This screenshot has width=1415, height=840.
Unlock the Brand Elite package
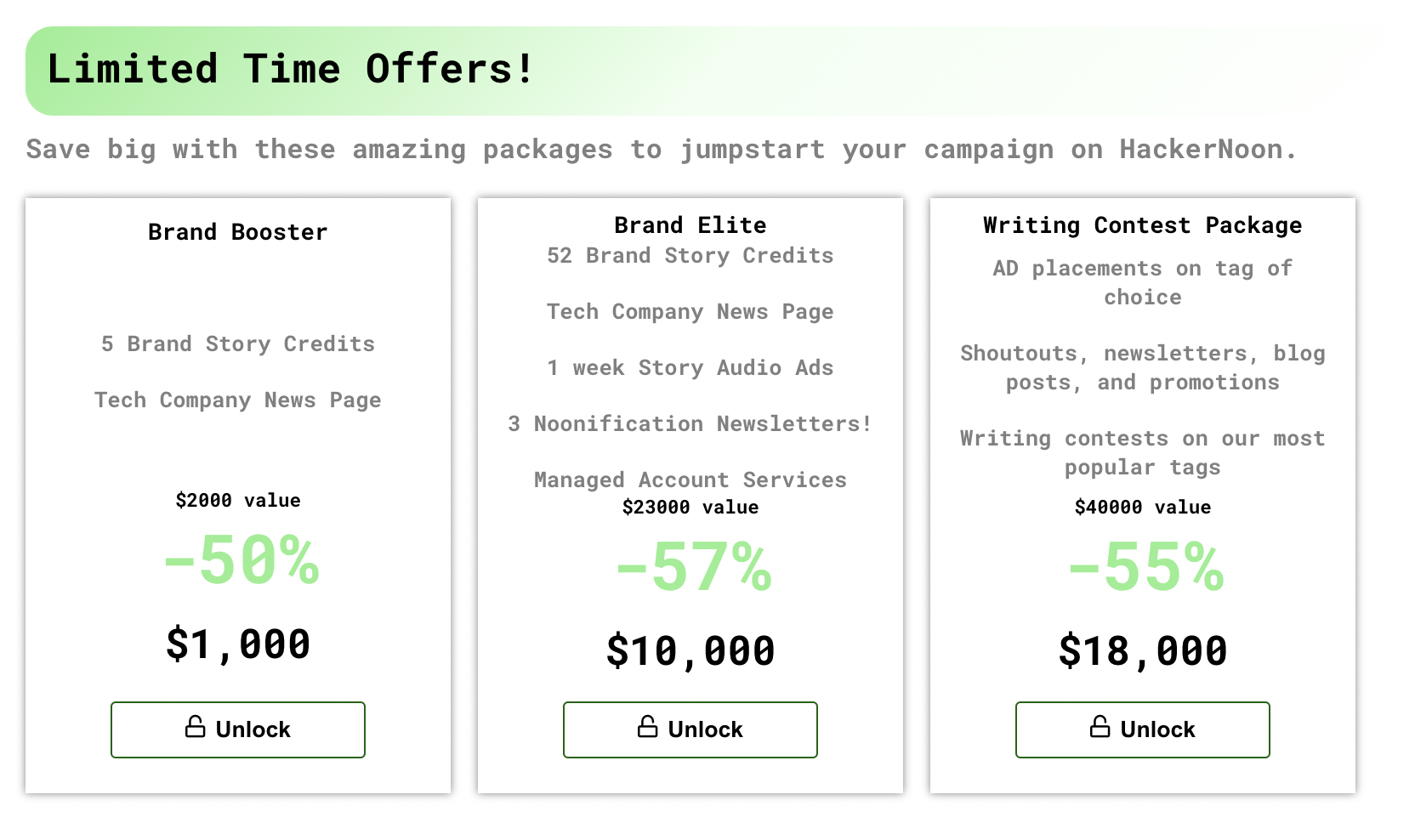(x=690, y=729)
